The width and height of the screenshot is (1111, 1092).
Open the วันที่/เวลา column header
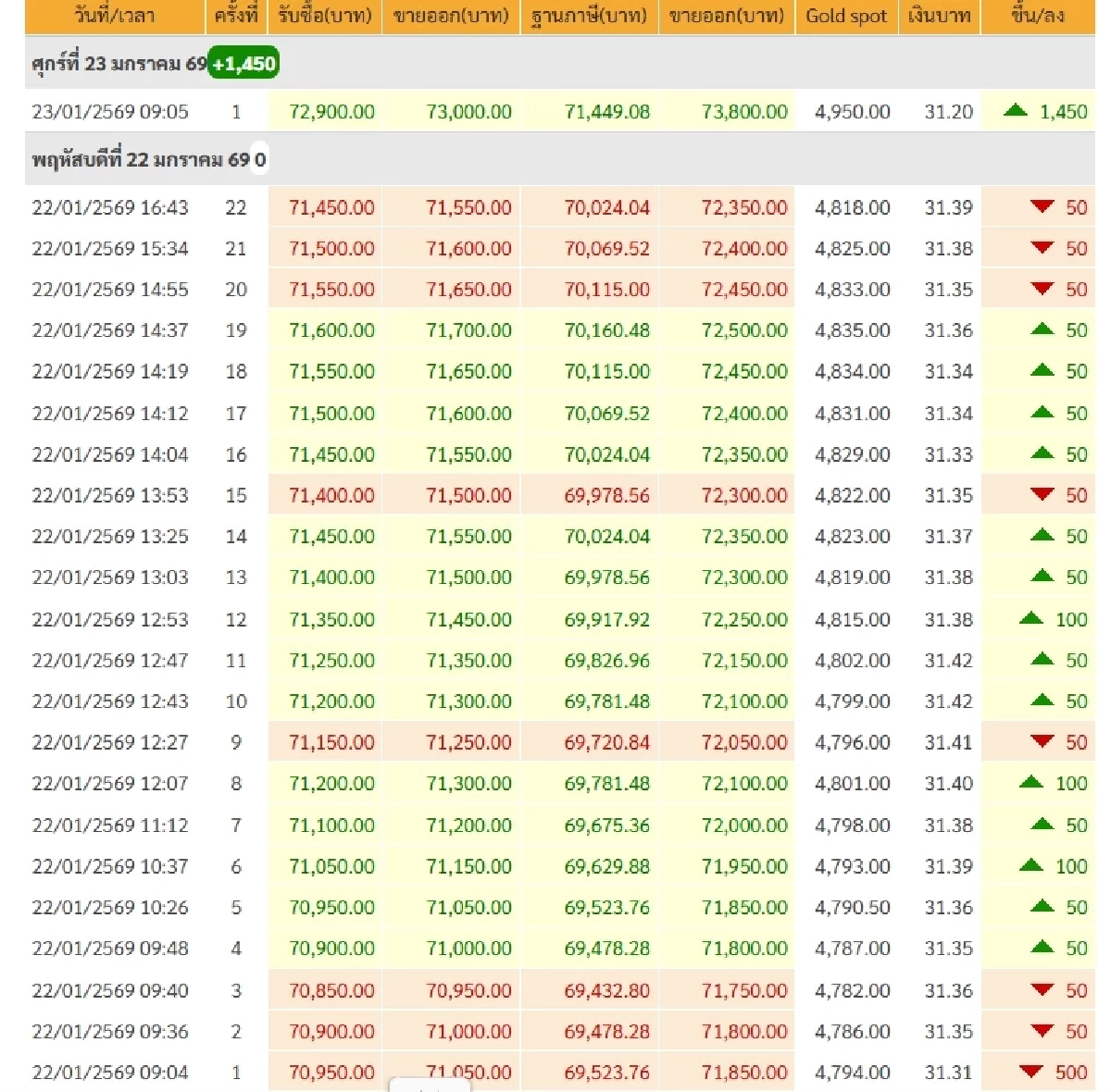point(111,16)
